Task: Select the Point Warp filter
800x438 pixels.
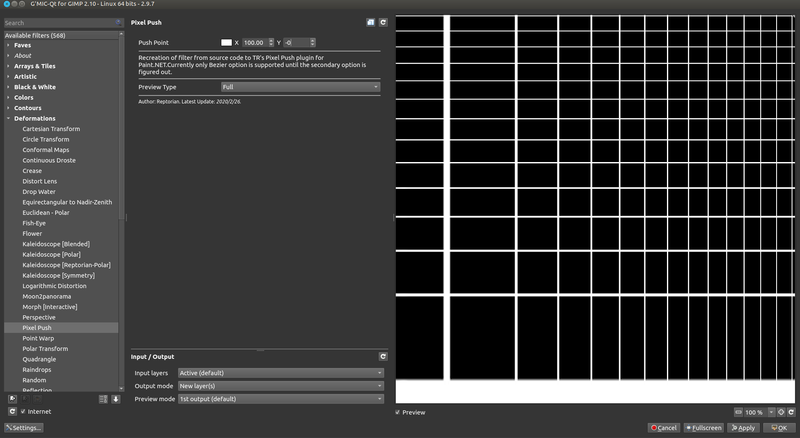Action: coord(38,338)
